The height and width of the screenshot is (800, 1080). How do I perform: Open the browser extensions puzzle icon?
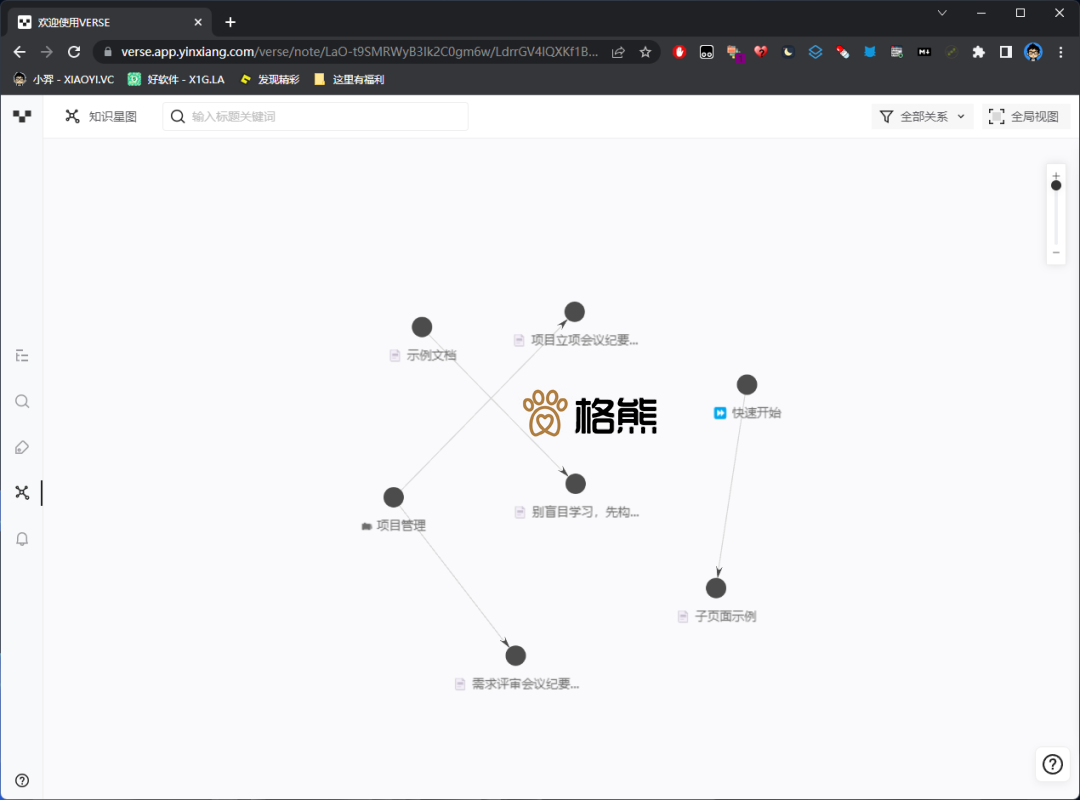click(x=978, y=52)
